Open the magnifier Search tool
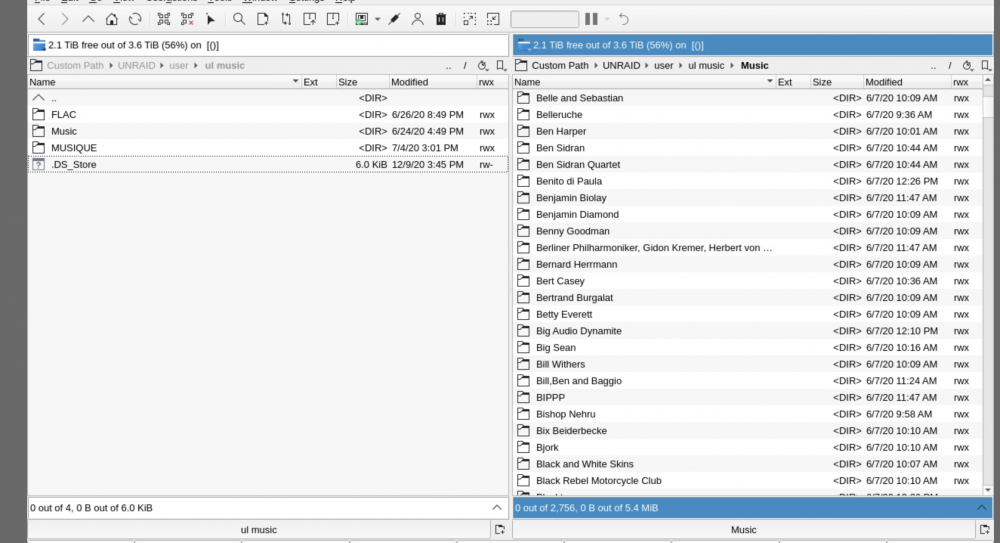 pyautogui.click(x=239, y=19)
